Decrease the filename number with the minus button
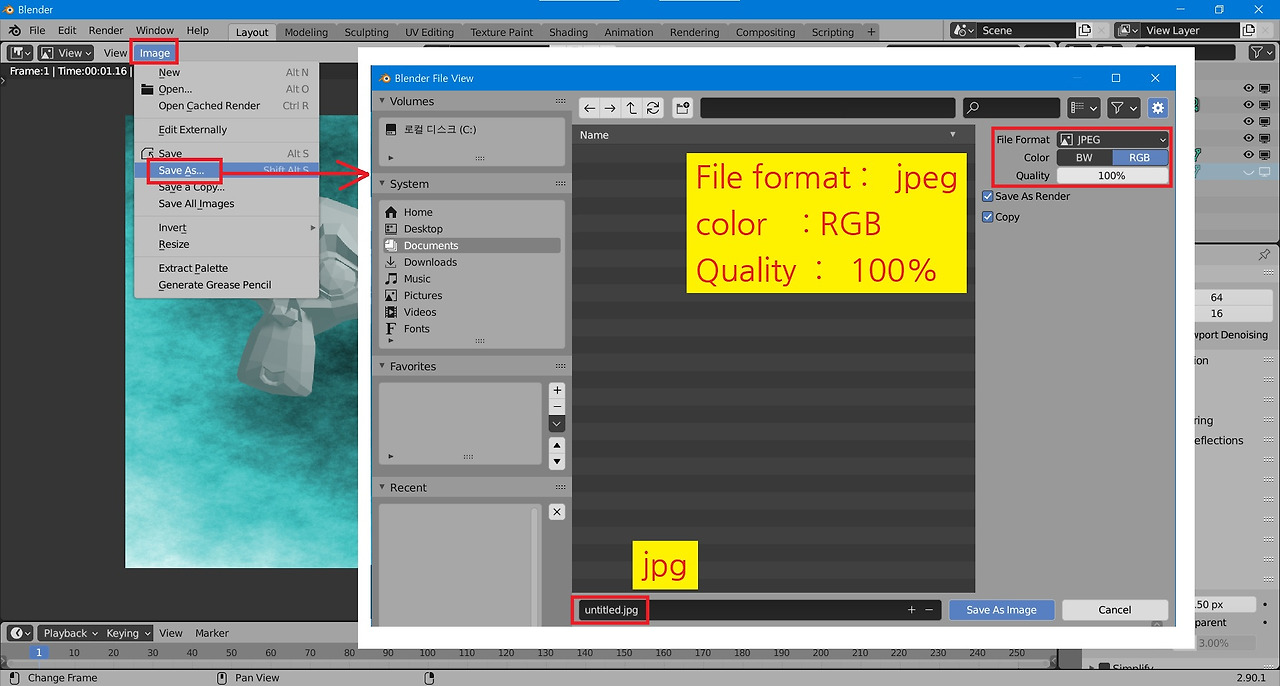The height and width of the screenshot is (686, 1280). point(929,610)
